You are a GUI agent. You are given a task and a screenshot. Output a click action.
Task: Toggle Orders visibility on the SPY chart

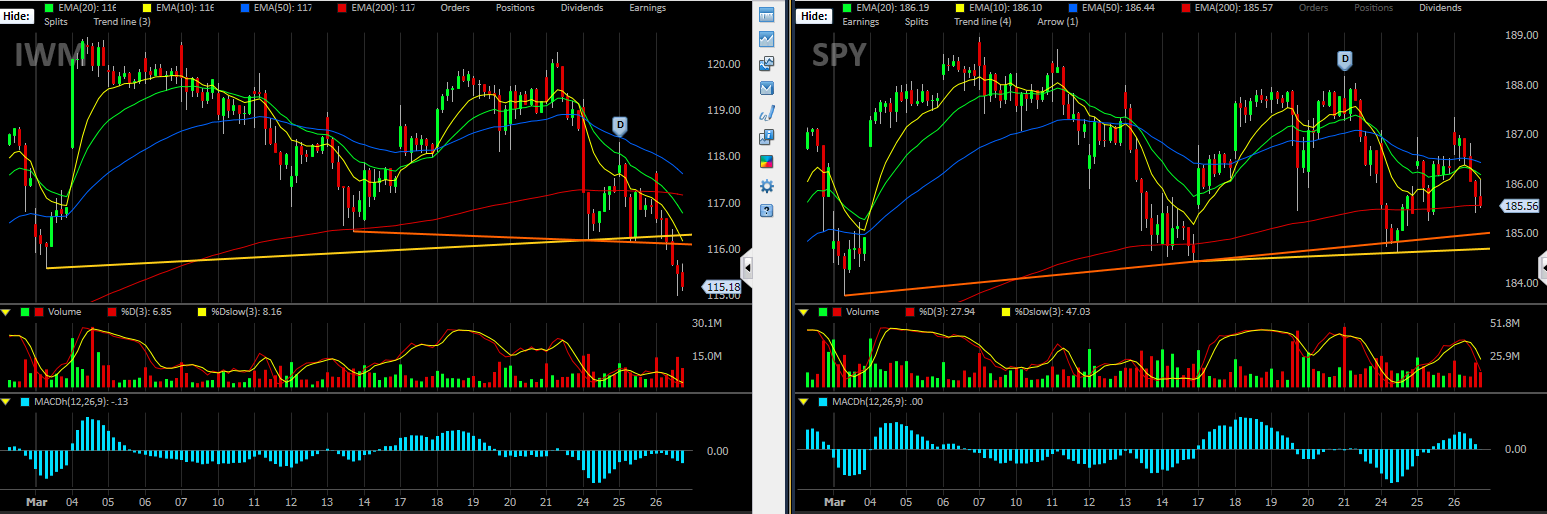tap(1314, 8)
